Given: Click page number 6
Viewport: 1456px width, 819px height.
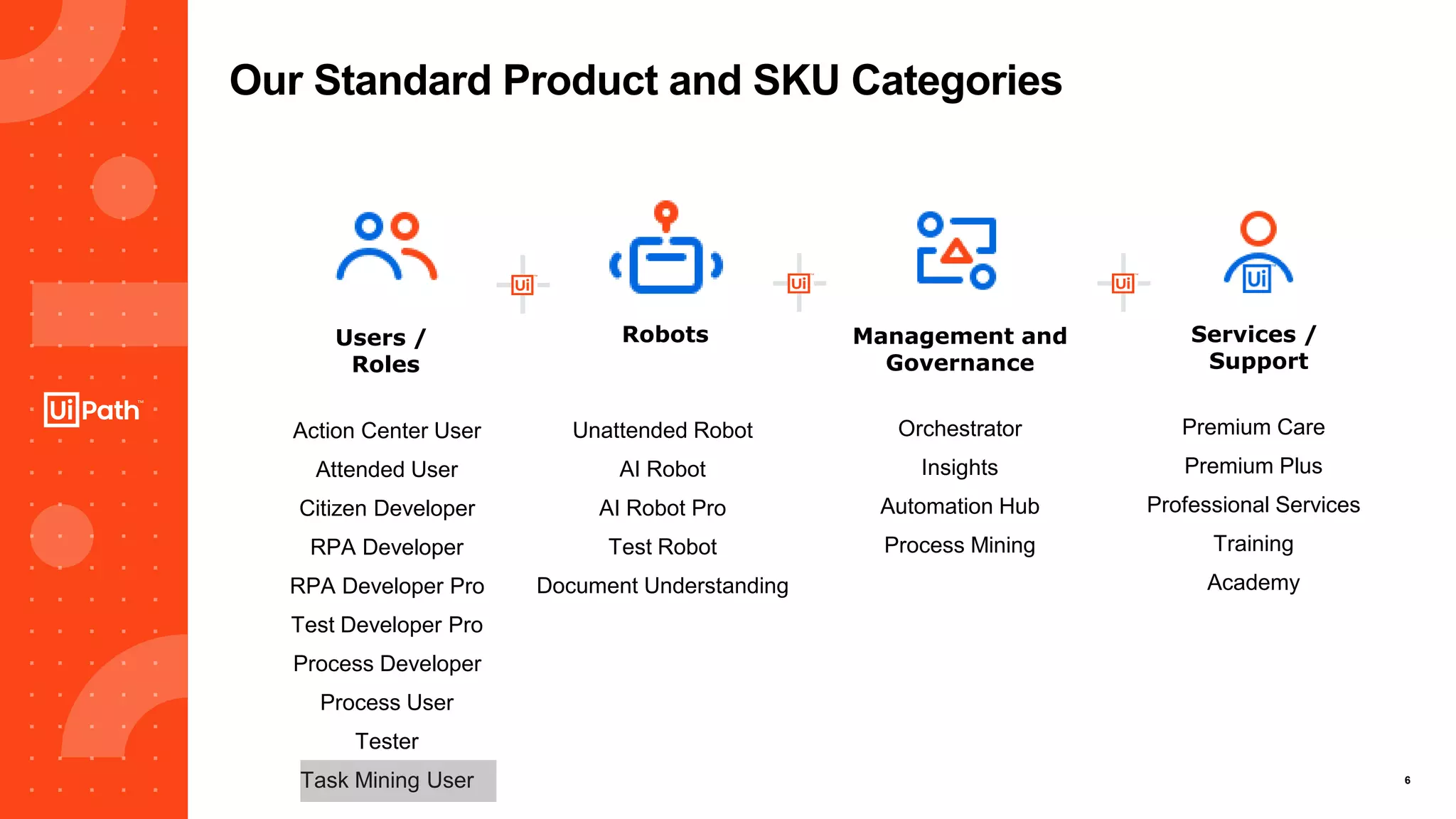Looking at the screenshot, I should [x=1407, y=780].
